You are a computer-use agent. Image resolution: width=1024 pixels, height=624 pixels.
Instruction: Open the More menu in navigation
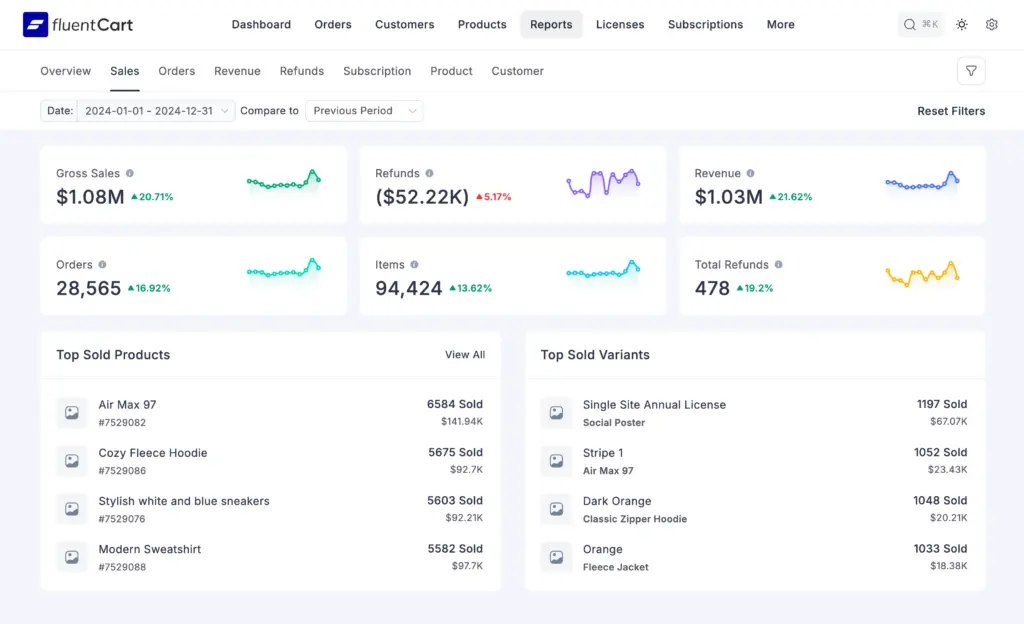click(780, 25)
